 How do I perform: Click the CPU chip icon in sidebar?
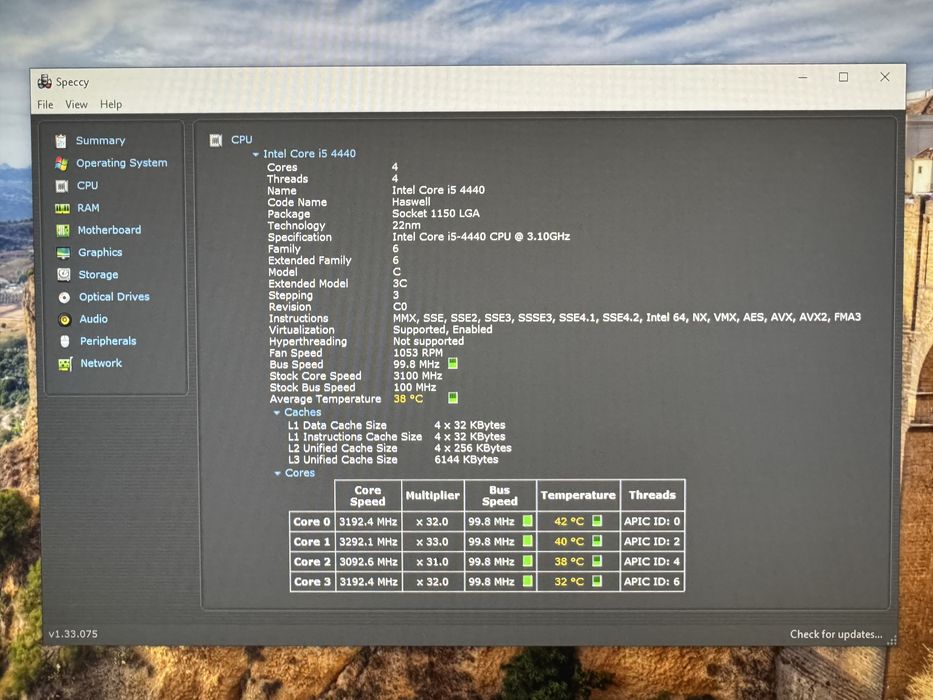(x=62, y=186)
